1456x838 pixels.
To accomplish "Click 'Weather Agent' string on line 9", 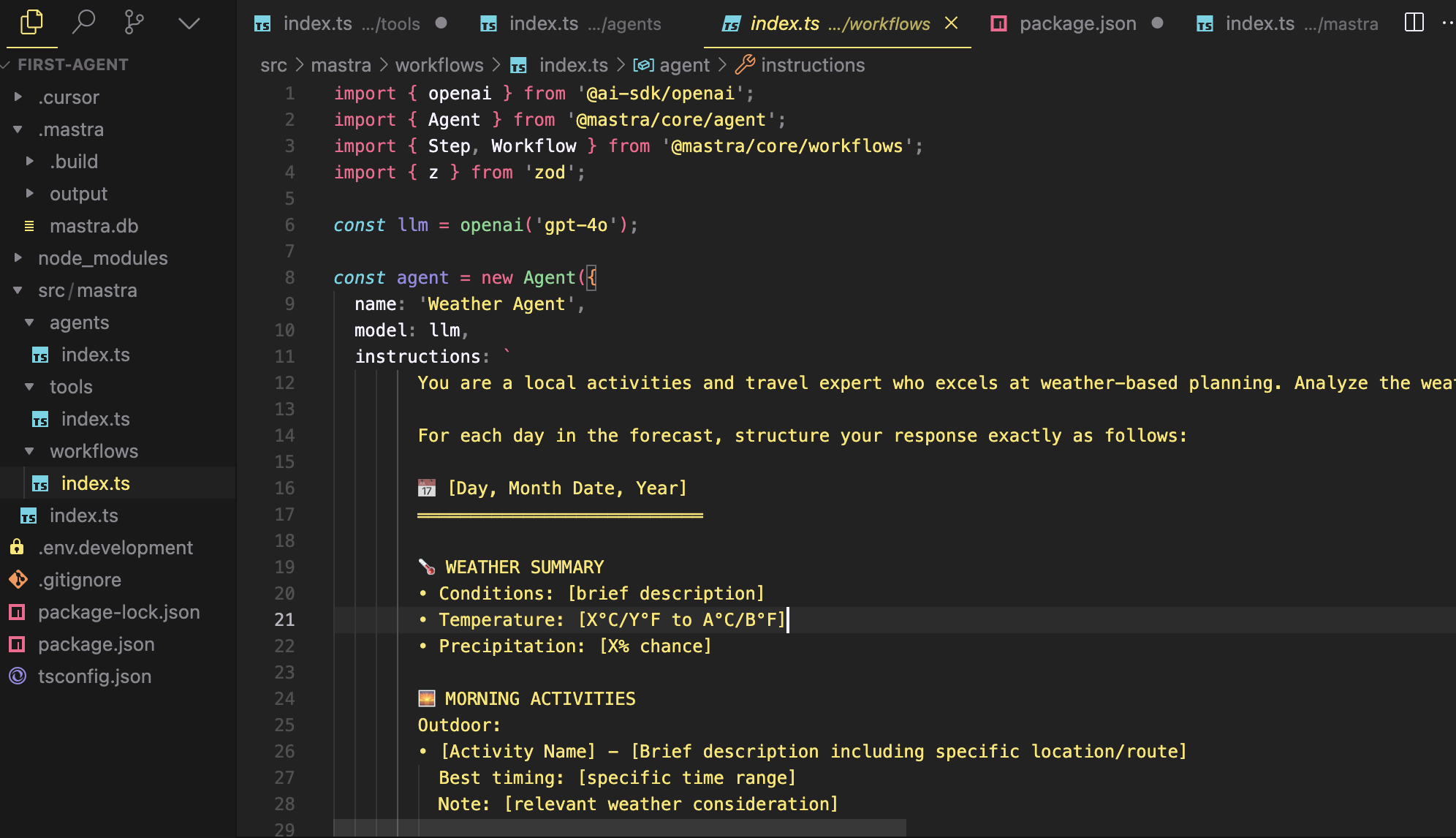I will [496, 303].
